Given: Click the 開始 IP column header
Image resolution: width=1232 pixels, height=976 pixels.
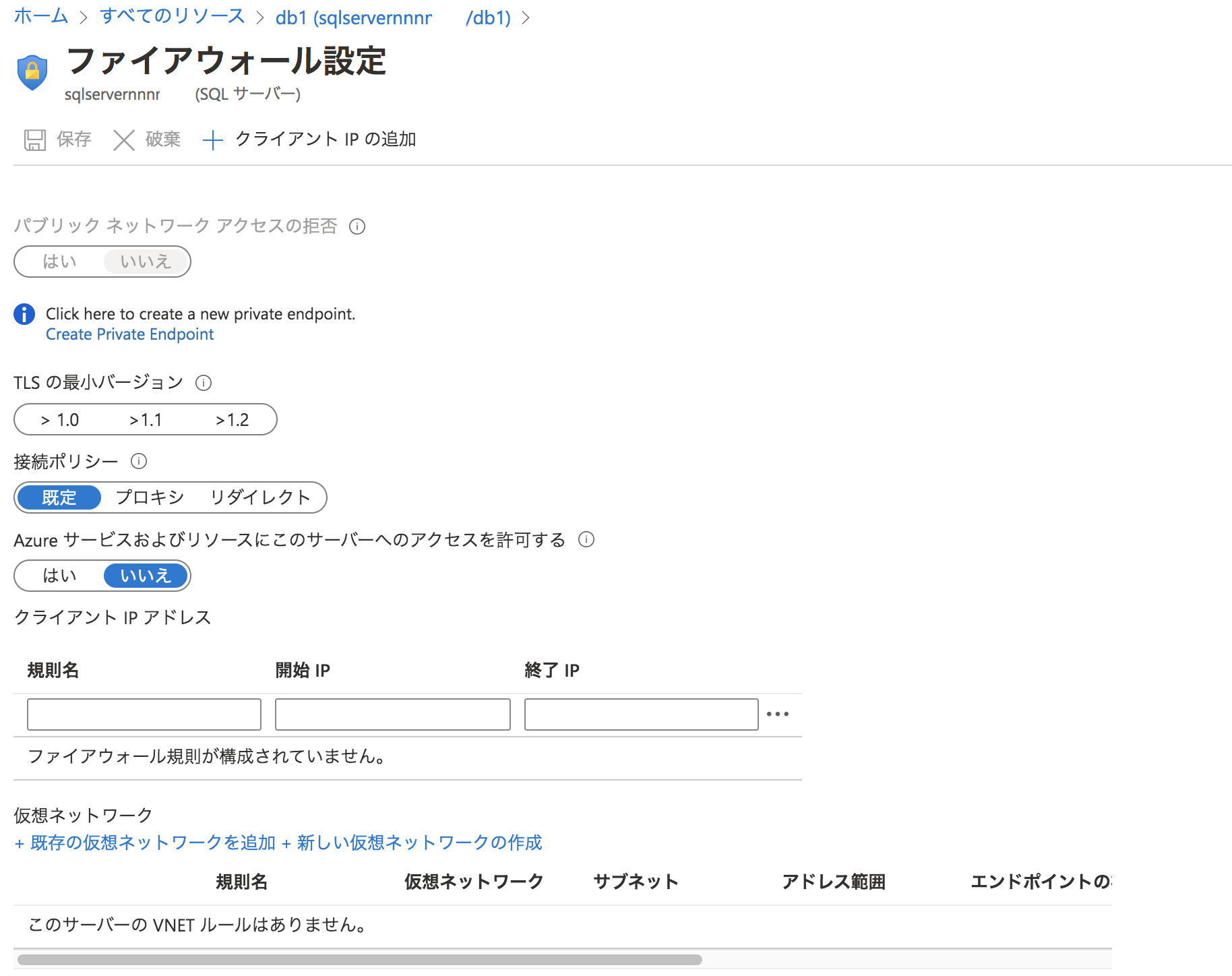Looking at the screenshot, I should (x=303, y=670).
